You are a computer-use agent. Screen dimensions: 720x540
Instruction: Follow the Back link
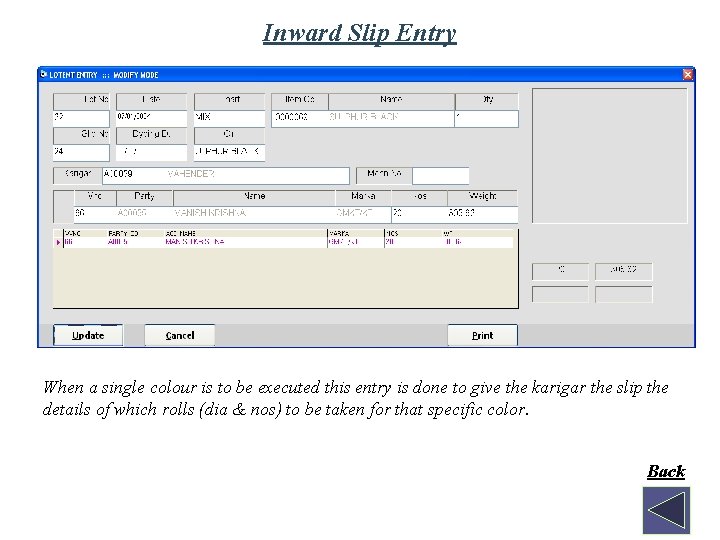click(x=666, y=471)
